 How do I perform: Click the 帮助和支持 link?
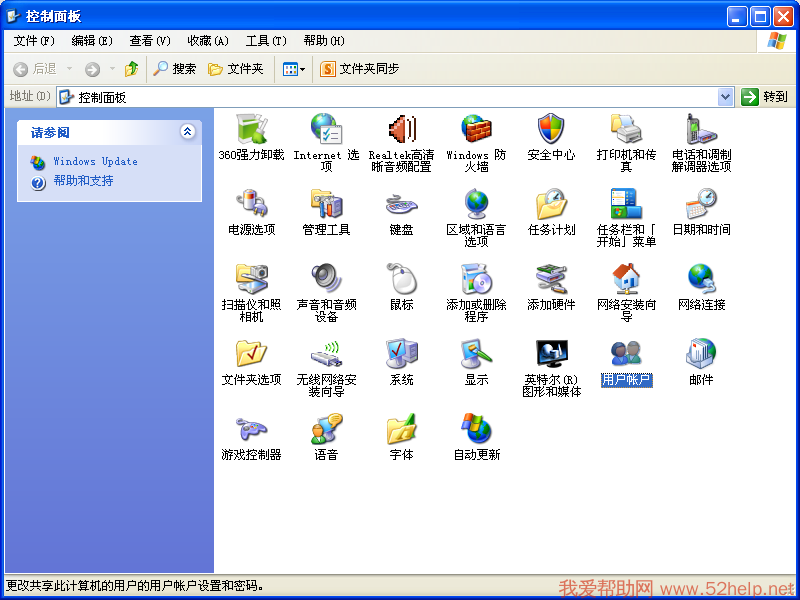click(x=83, y=181)
